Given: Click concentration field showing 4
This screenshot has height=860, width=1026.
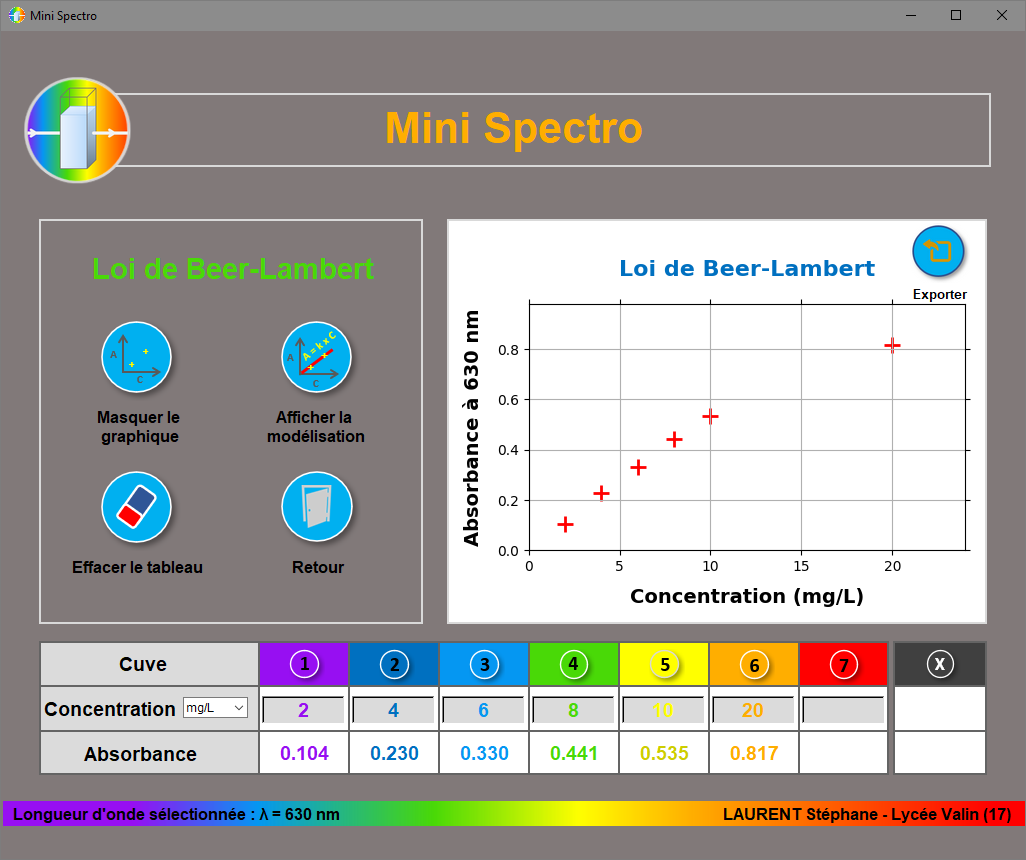Looking at the screenshot, I should click(x=393, y=709).
